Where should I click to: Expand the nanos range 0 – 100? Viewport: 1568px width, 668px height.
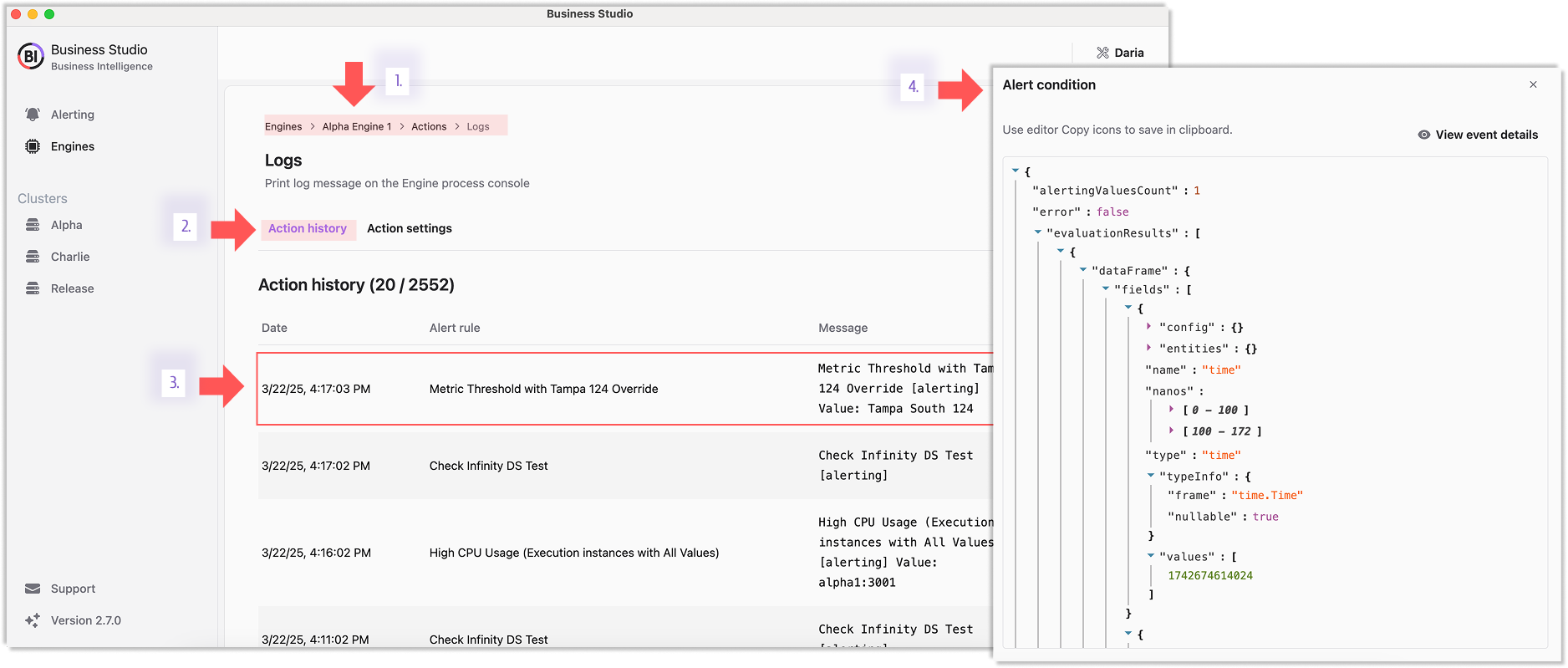tap(1172, 409)
